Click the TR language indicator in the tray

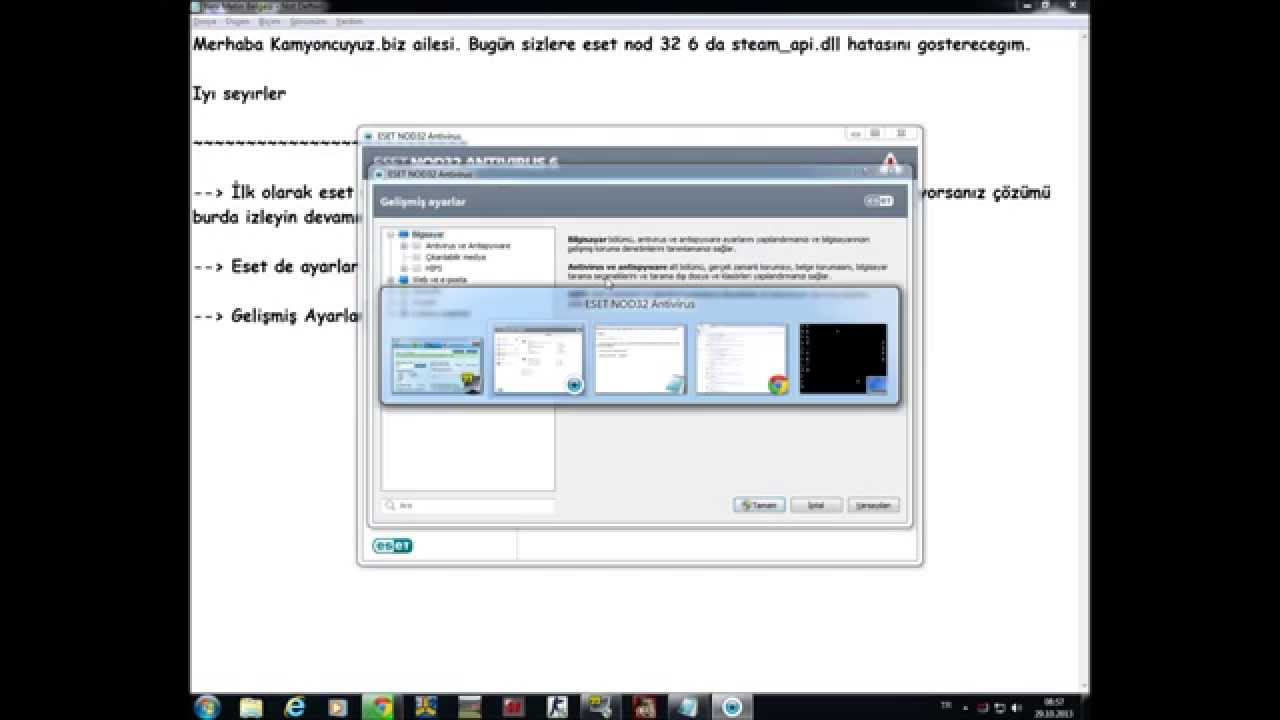coord(946,705)
